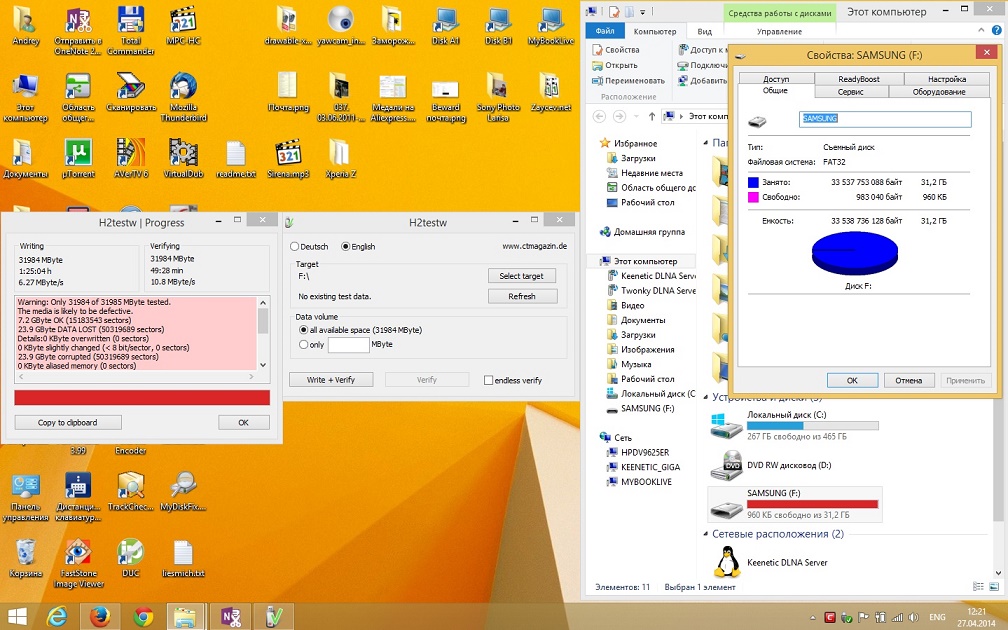Select SAMSUNG (F:) in navigation tree
The image size is (1008, 630).
point(647,408)
